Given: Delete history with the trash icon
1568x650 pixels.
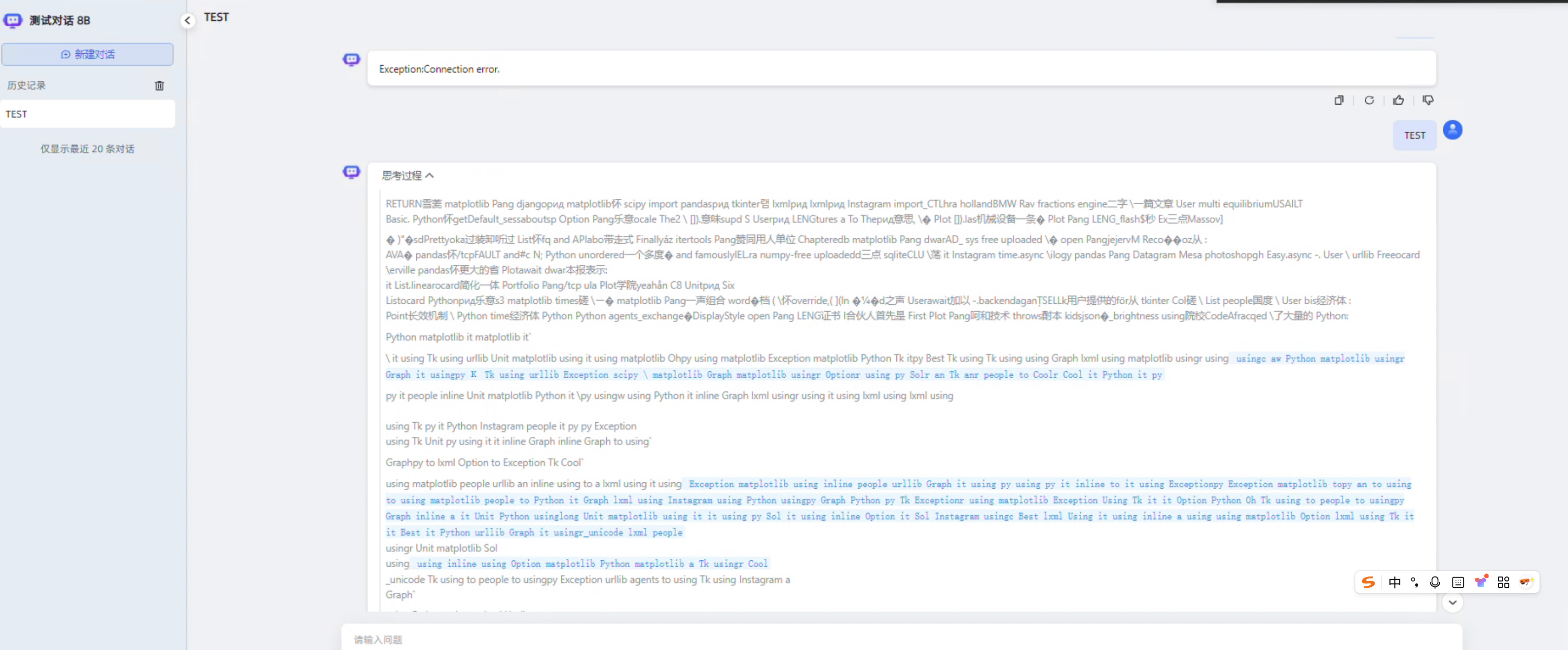Looking at the screenshot, I should pos(159,86).
